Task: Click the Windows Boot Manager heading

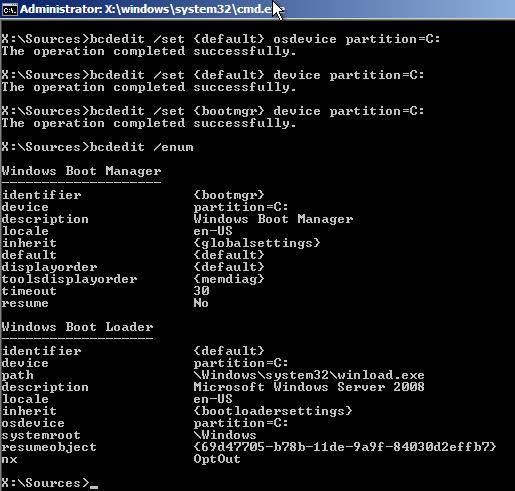Action: click(x=81, y=171)
